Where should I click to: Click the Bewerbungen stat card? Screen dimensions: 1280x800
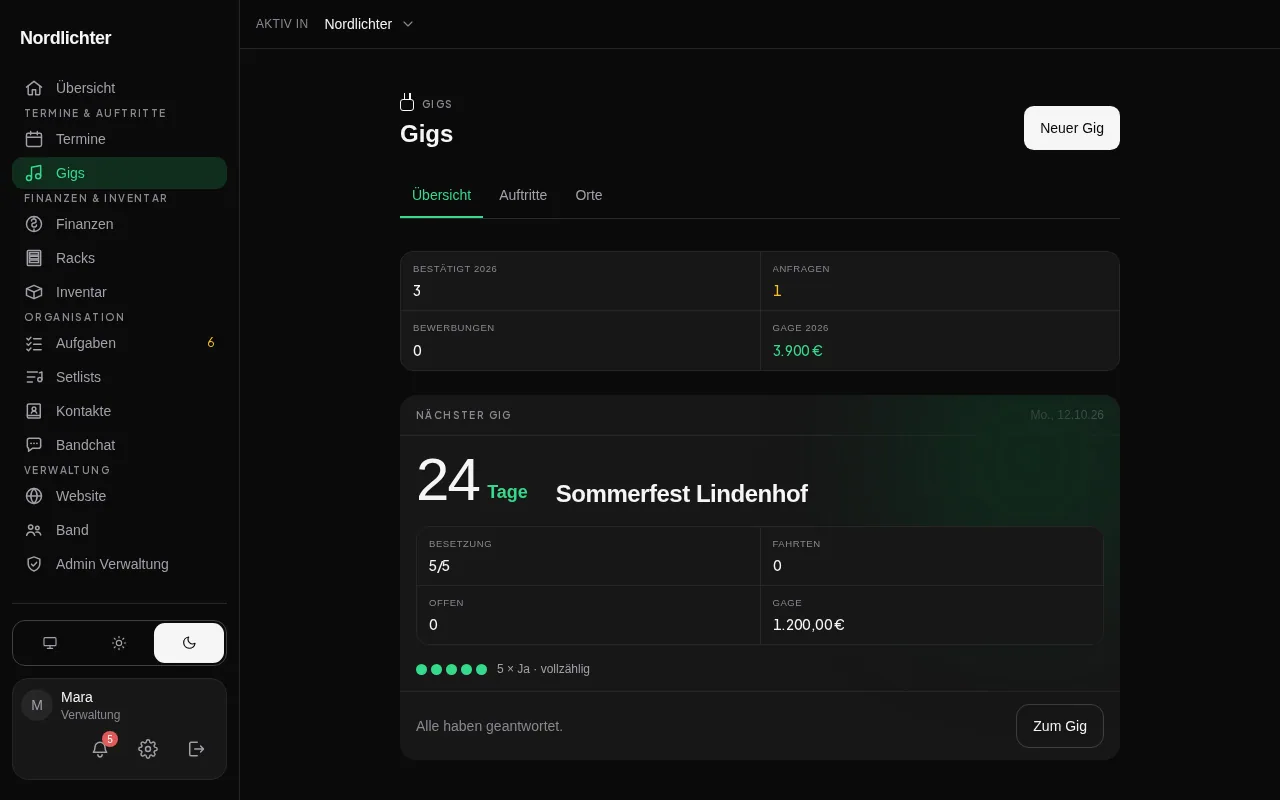pyautogui.click(x=580, y=341)
